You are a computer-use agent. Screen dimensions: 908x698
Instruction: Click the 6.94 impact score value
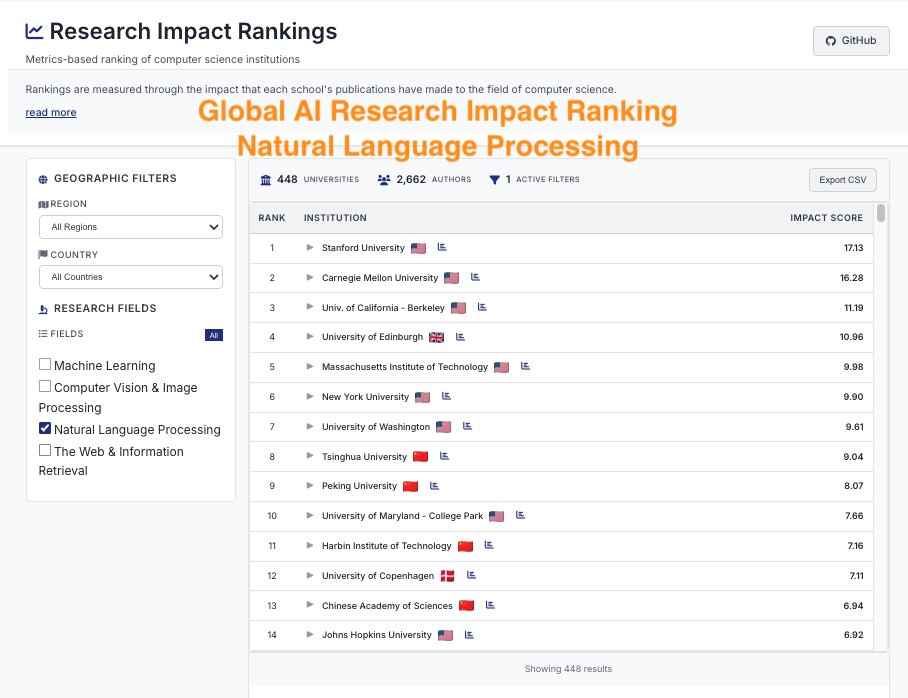(x=853, y=606)
